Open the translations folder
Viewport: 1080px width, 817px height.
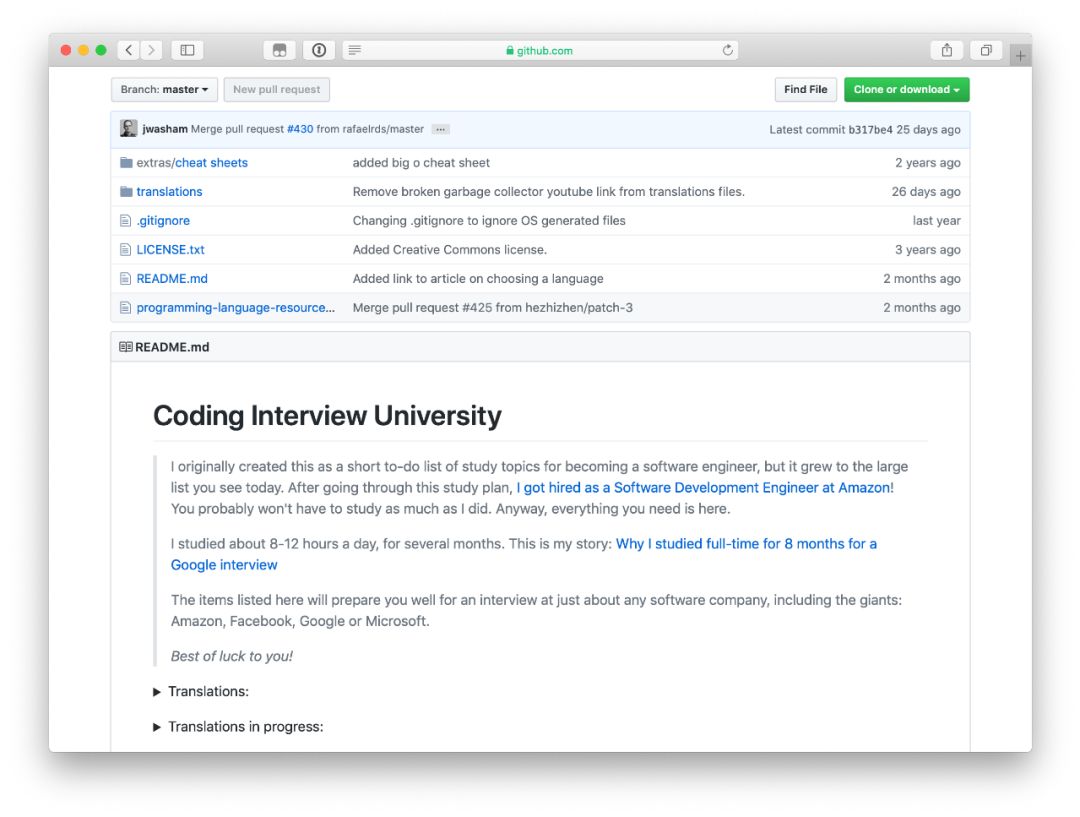pyautogui.click(x=169, y=192)
